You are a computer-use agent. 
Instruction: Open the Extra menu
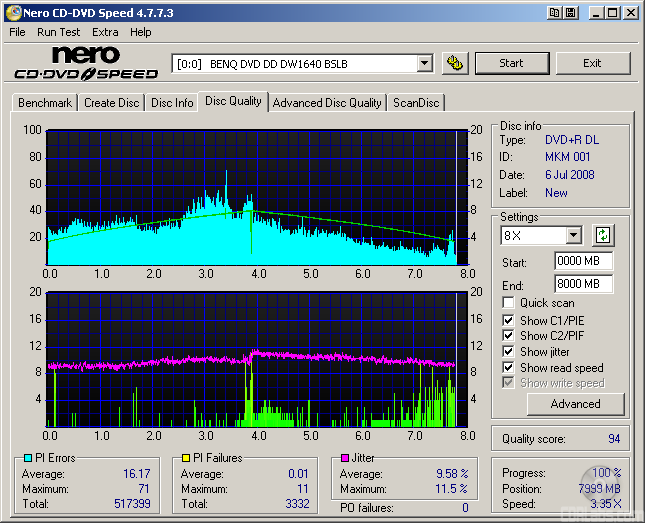tap(105, 32)
